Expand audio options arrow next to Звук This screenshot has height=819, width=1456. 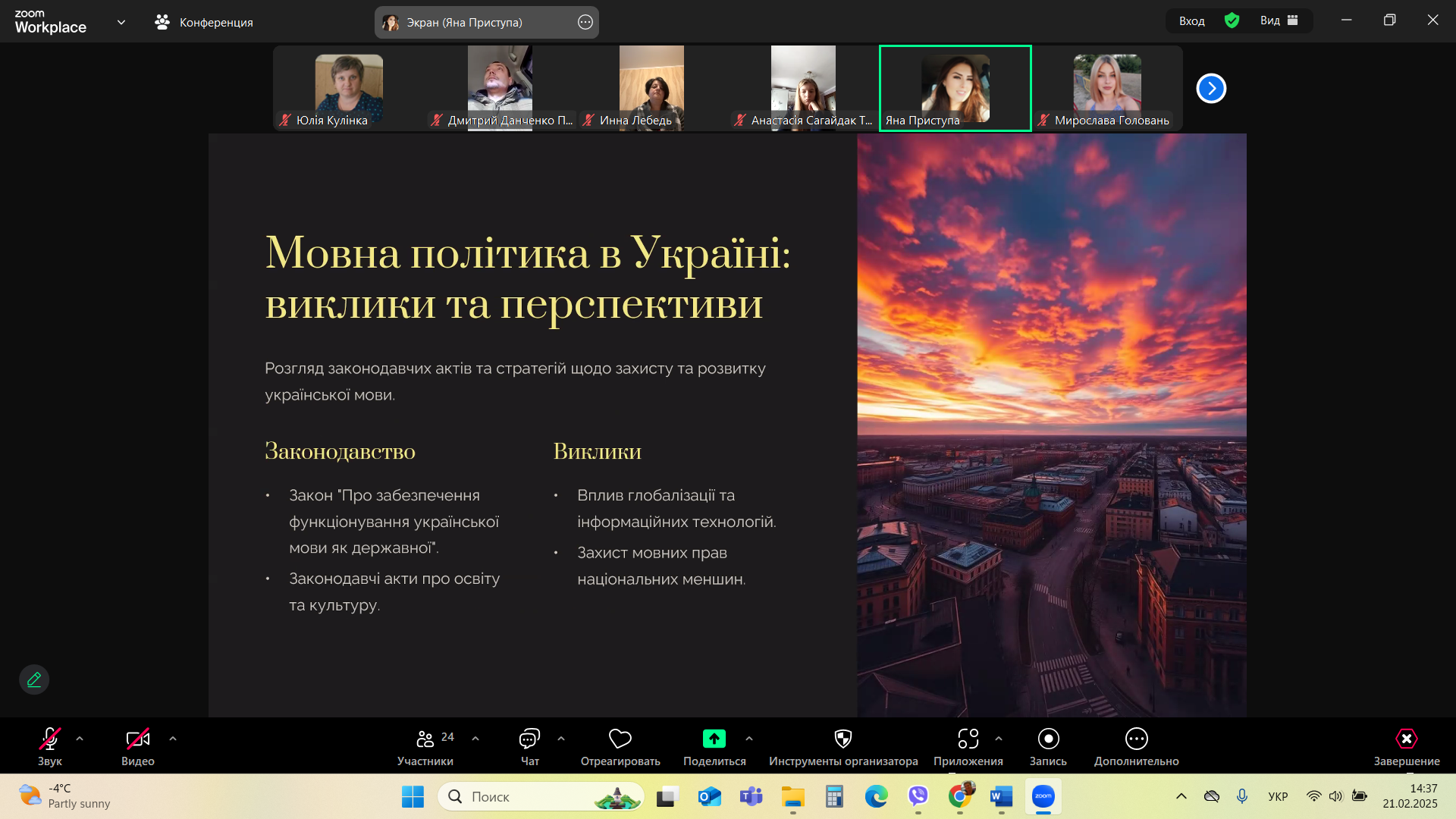80,739
